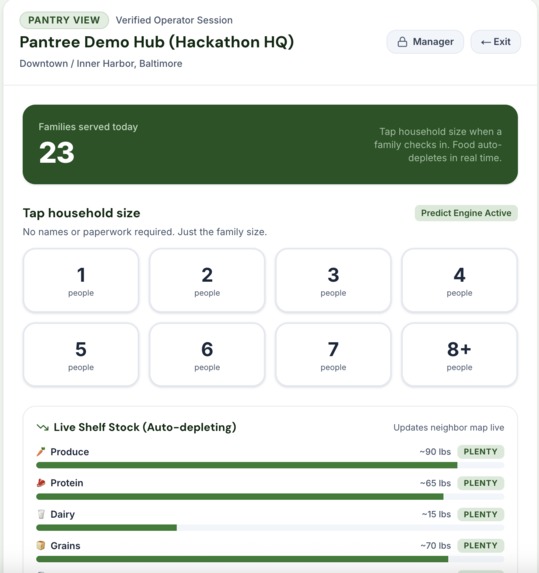The width and height of the screenshot is (539, 573).
Task: Click the 'Grains' row label
Action: coord(65,546)
